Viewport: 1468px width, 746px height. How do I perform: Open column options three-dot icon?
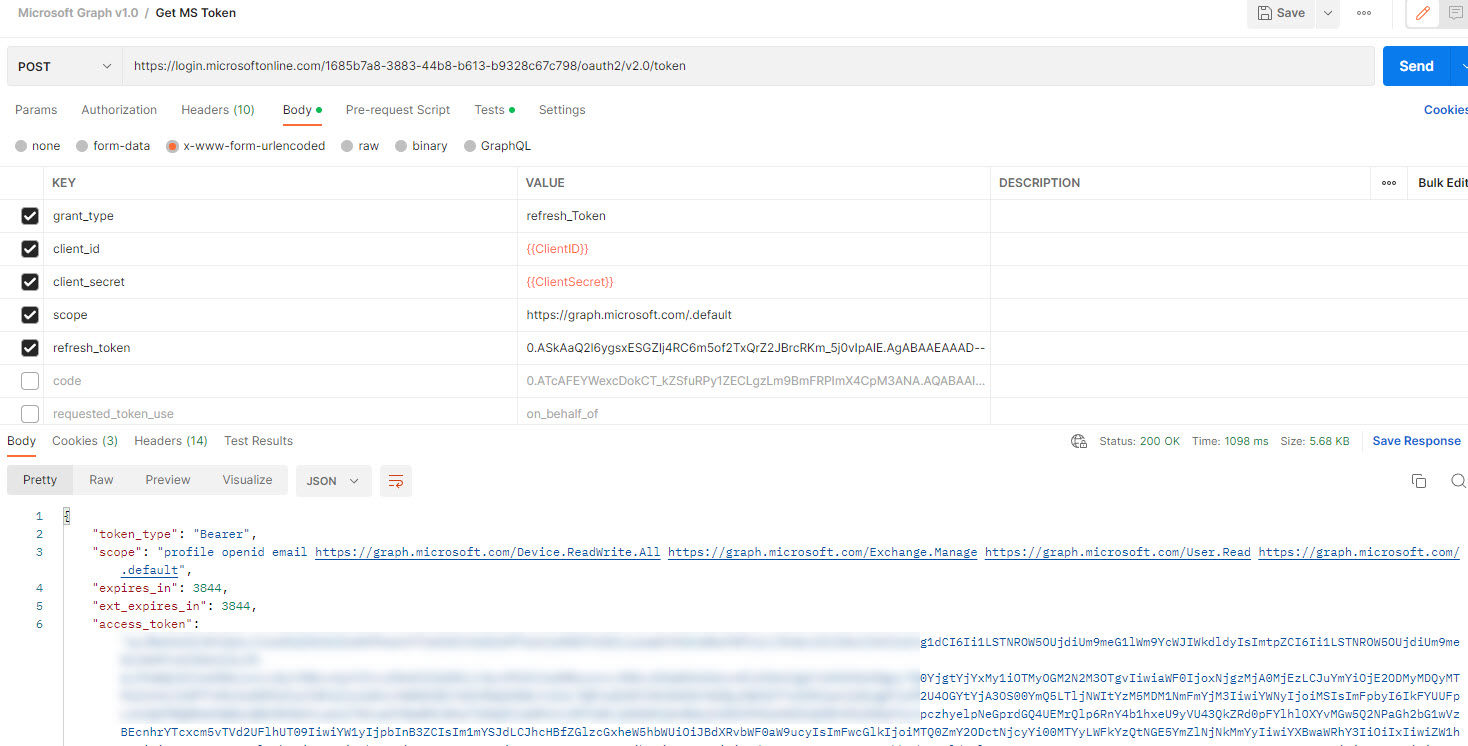coord(1388,183)
